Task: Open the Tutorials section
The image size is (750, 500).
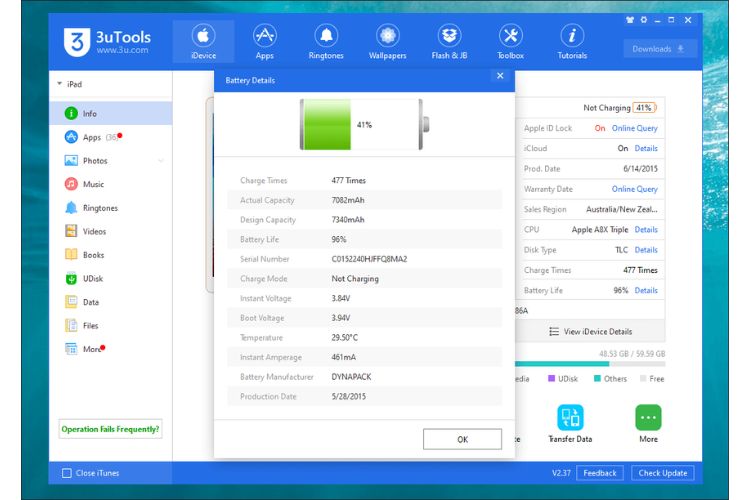Action: point(572,42)
